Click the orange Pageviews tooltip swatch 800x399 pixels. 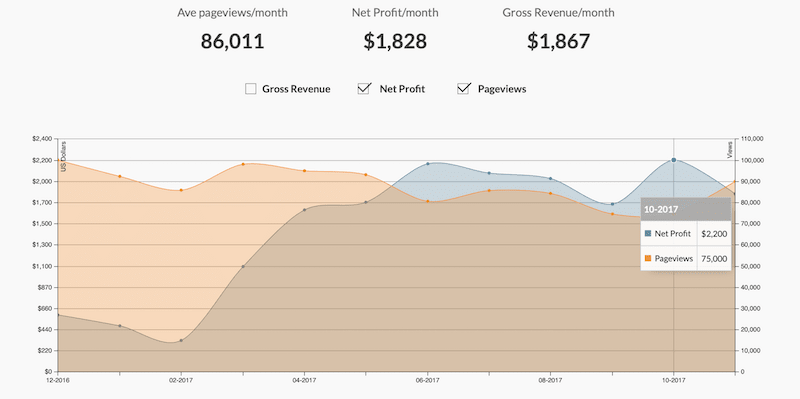pos(648,258)
